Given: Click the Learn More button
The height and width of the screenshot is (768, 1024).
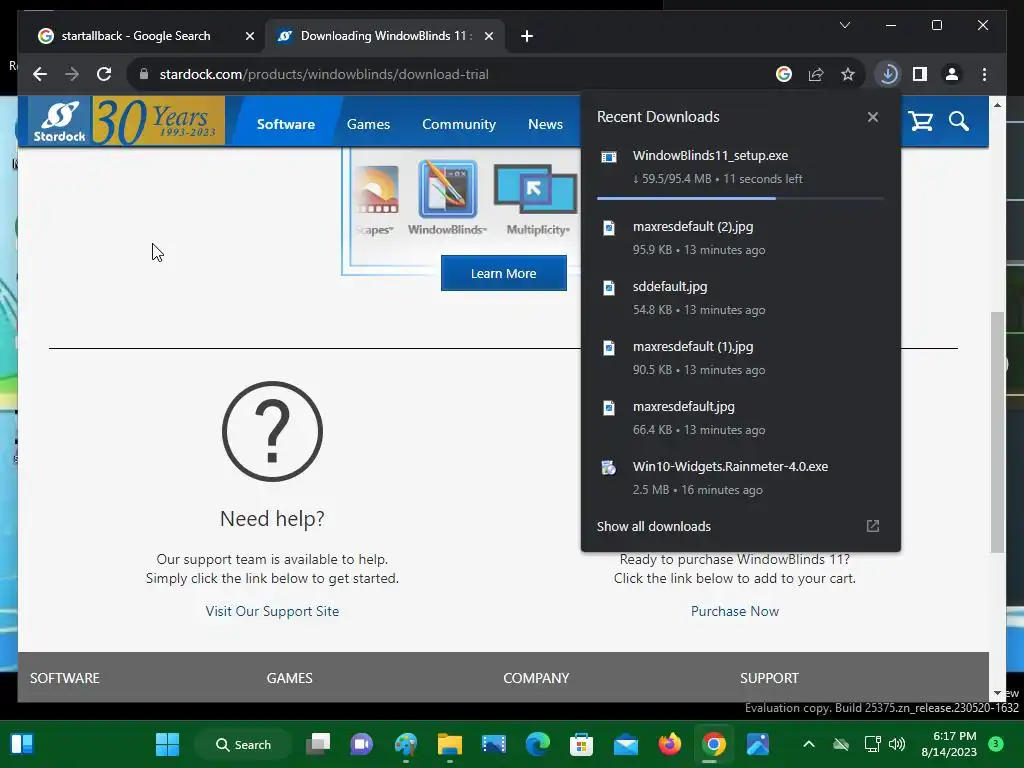Looking at the screenshot, I should [x=504, y=273].
